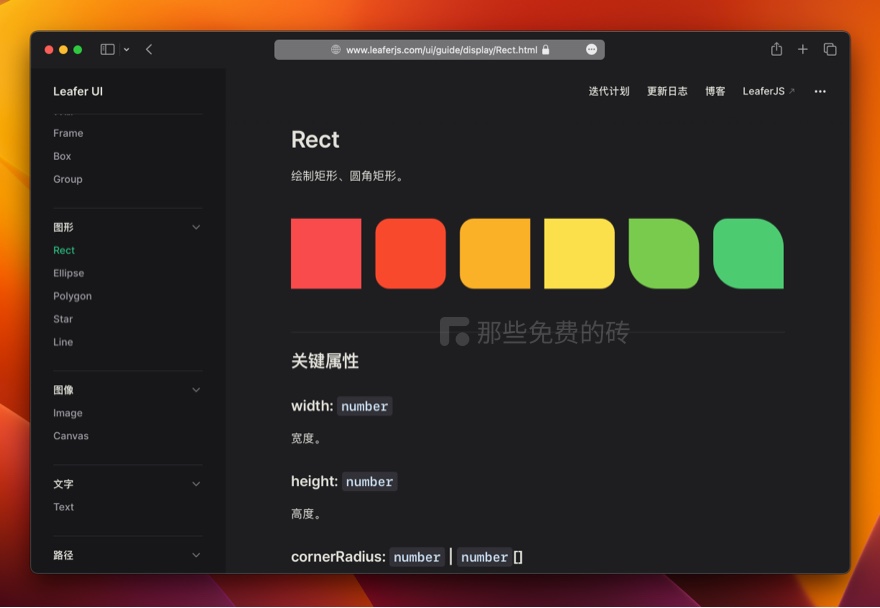Click the cornerRadius property heading
880x608 pixels.
(407, 557)
